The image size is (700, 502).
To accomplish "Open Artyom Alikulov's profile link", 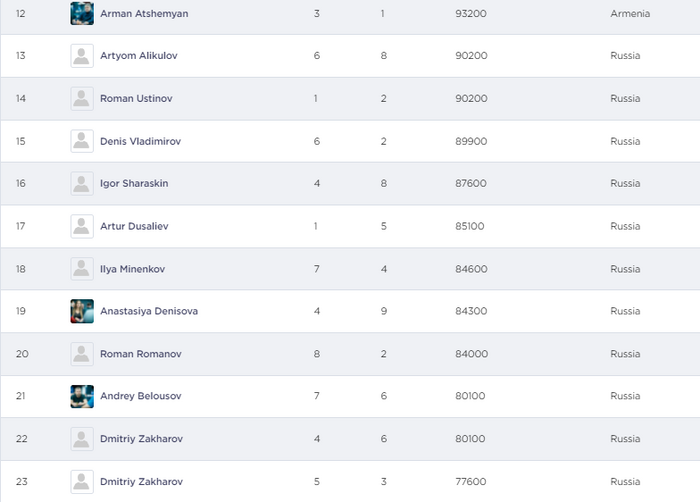I will [x=139, y=56].
